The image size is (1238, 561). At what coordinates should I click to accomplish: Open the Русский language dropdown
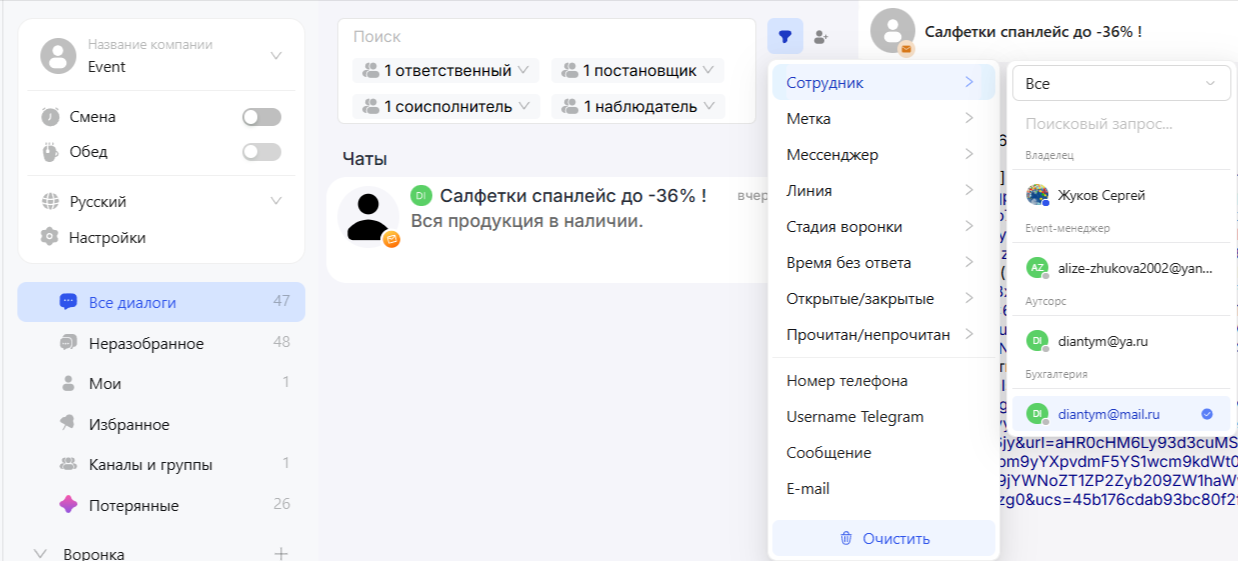point(276,202)
